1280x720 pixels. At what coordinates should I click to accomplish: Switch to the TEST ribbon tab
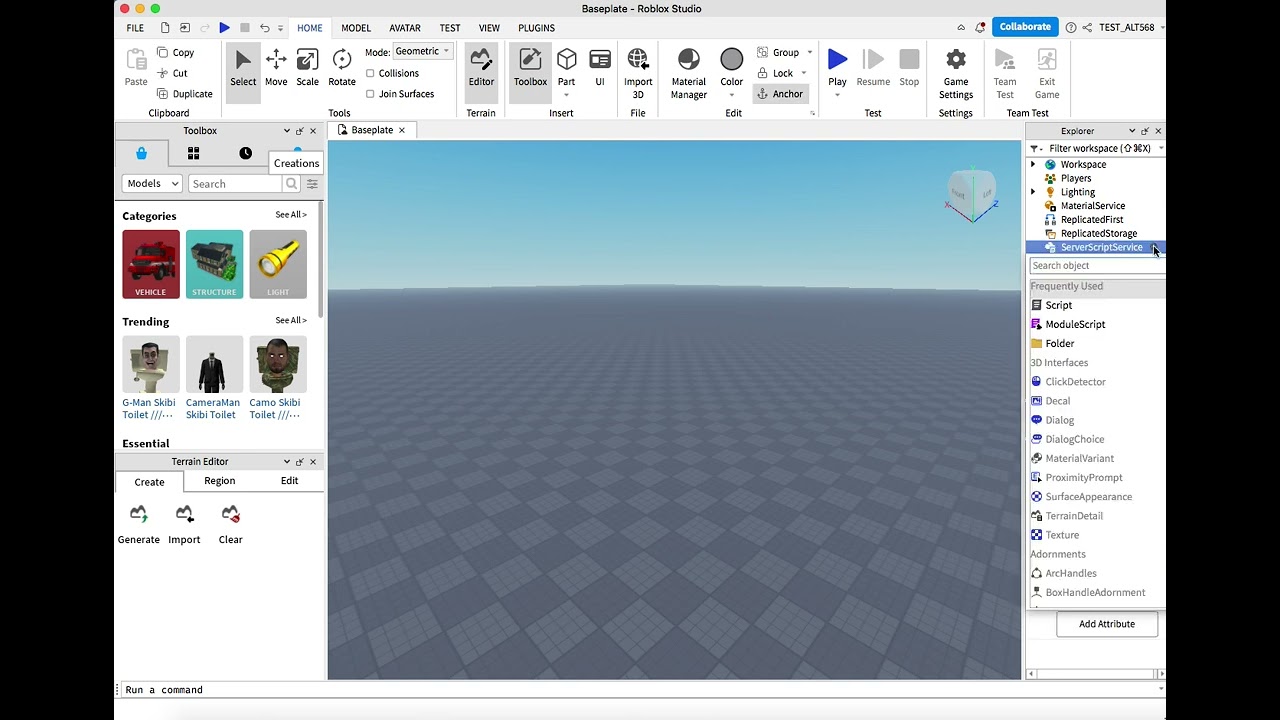pyautogui.click(x=450, y=28)
